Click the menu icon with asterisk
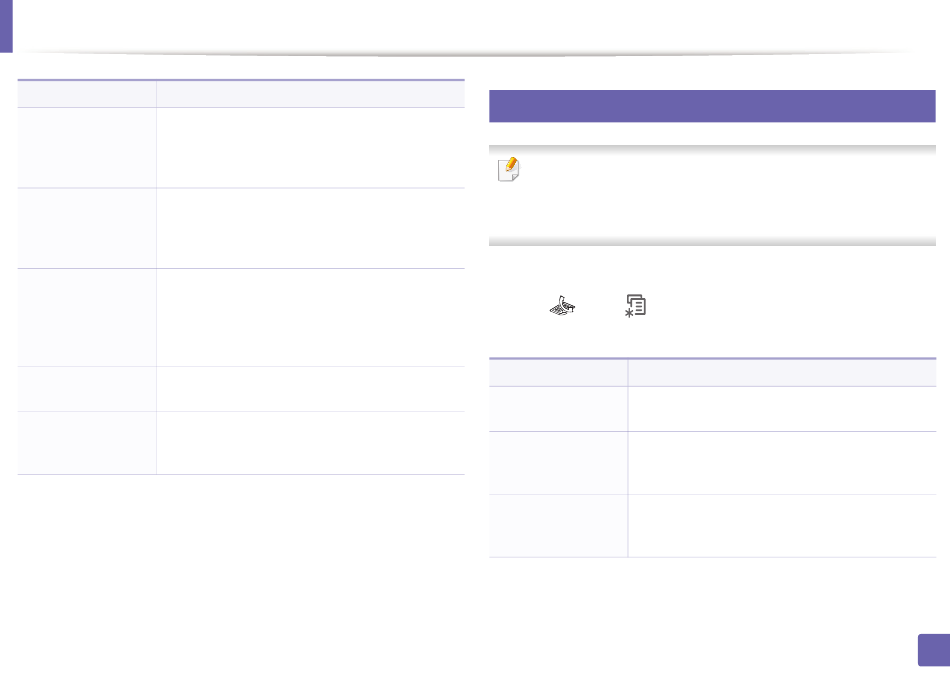This screenshot has height=674, width=950. pos(636,305)
